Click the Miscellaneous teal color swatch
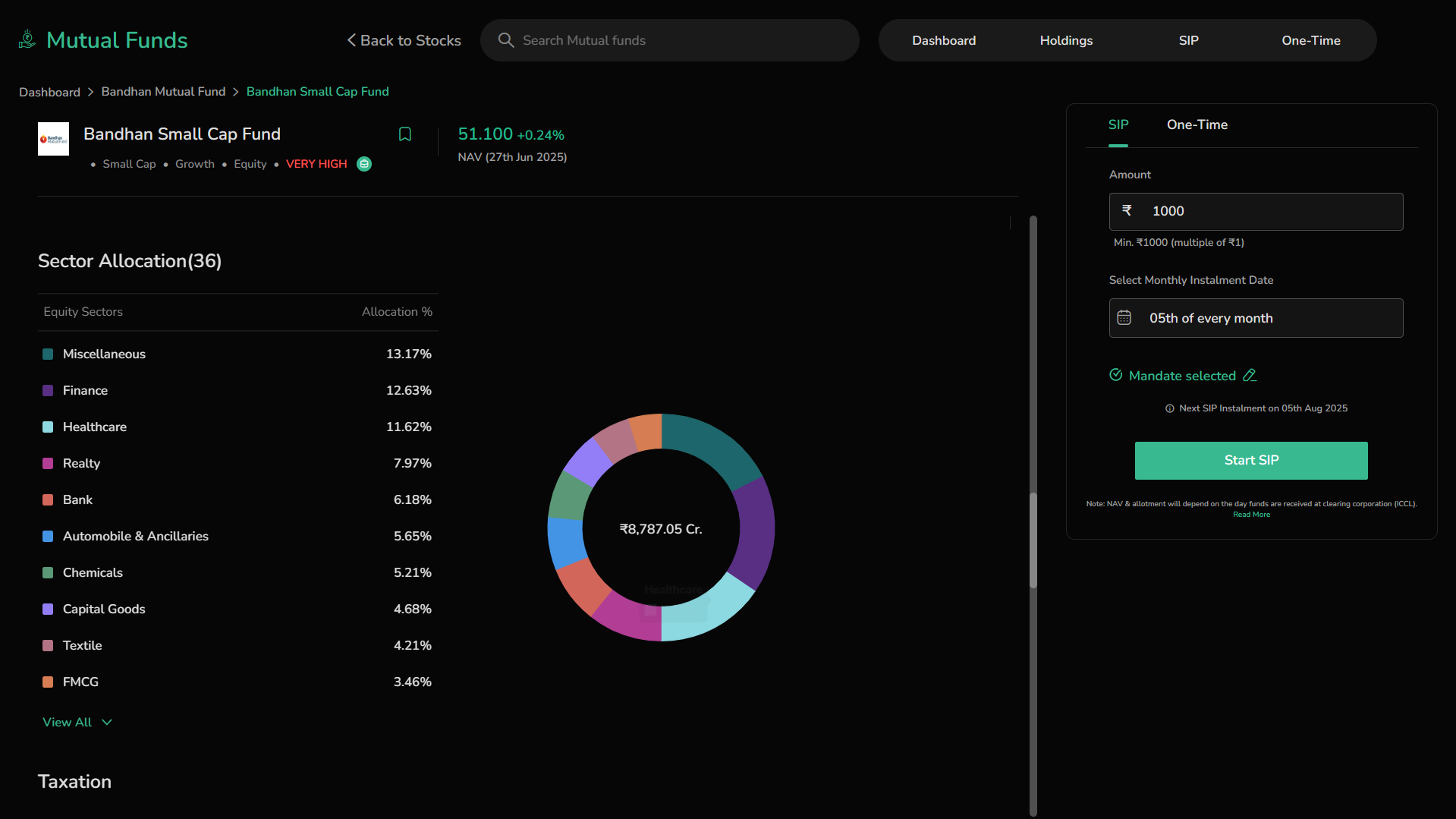Image resolution: width=1456 pixels, height=819 pixels. (x=48, y=354)
